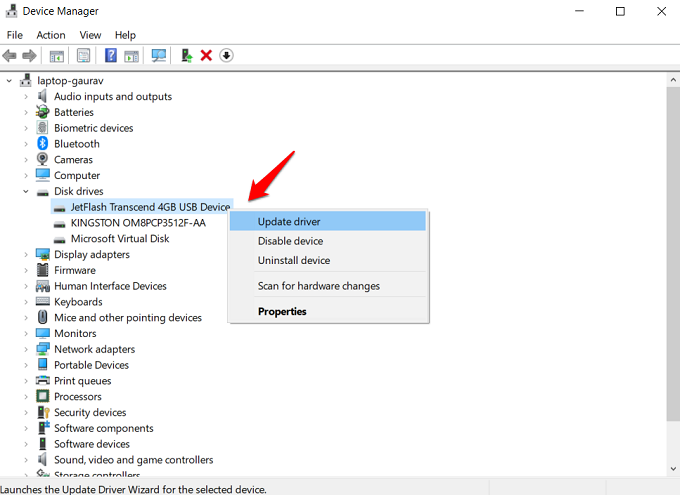Click the Audio inputs and outputs speaker icon

(42, 96)
